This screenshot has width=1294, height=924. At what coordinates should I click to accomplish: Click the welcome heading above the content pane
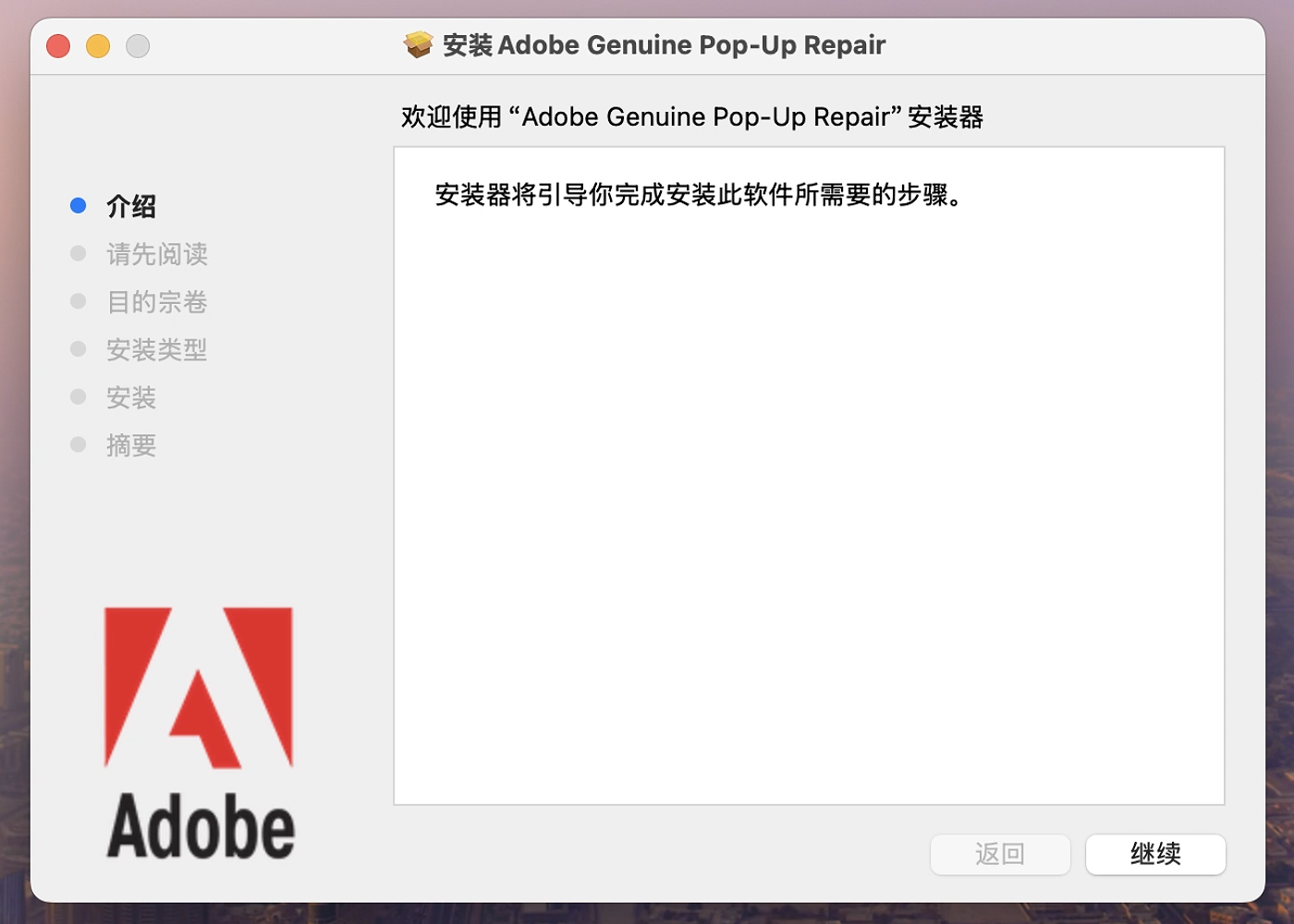691,117
